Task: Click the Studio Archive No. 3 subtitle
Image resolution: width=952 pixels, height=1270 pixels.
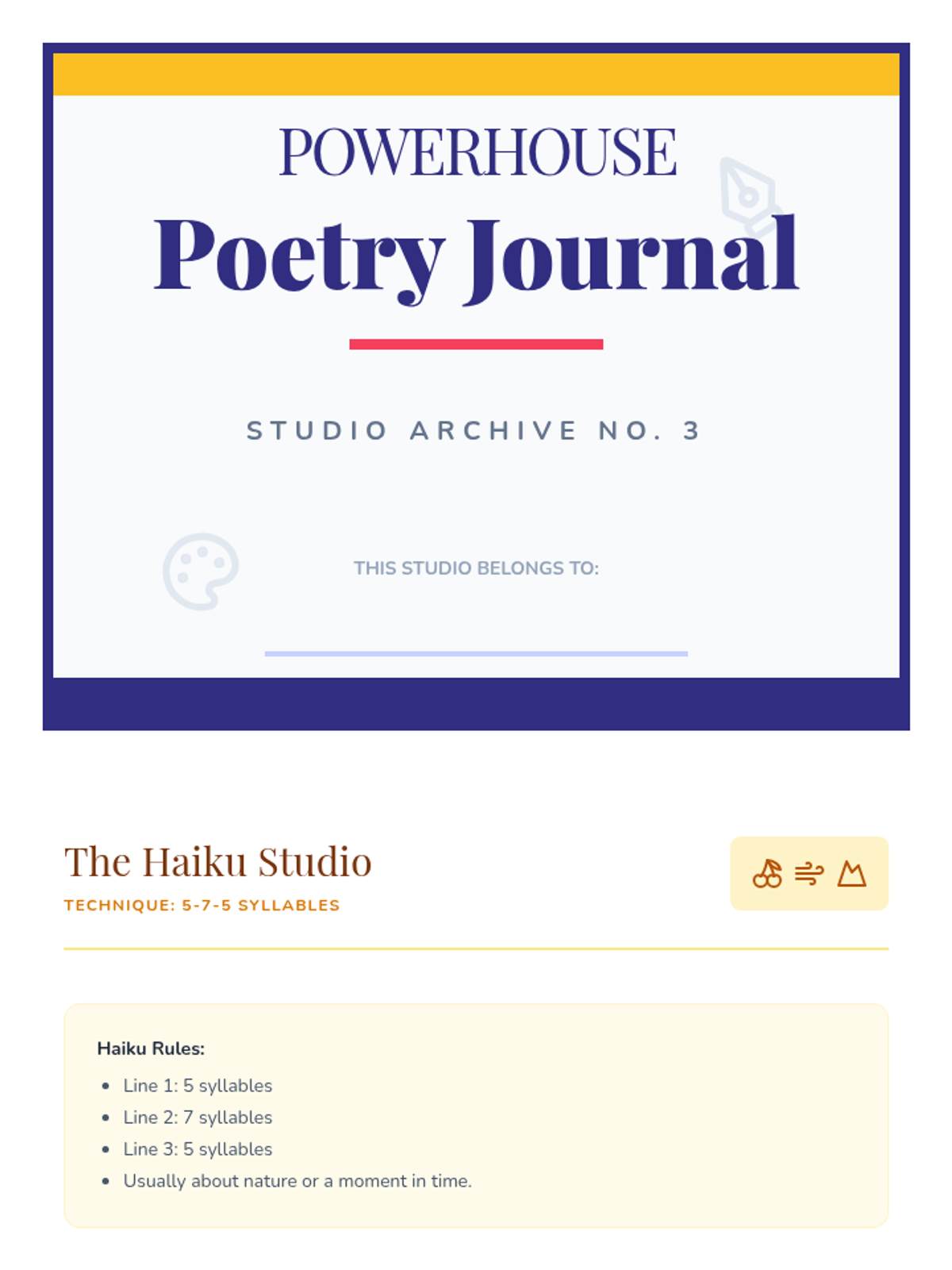Action: point(474,430)
